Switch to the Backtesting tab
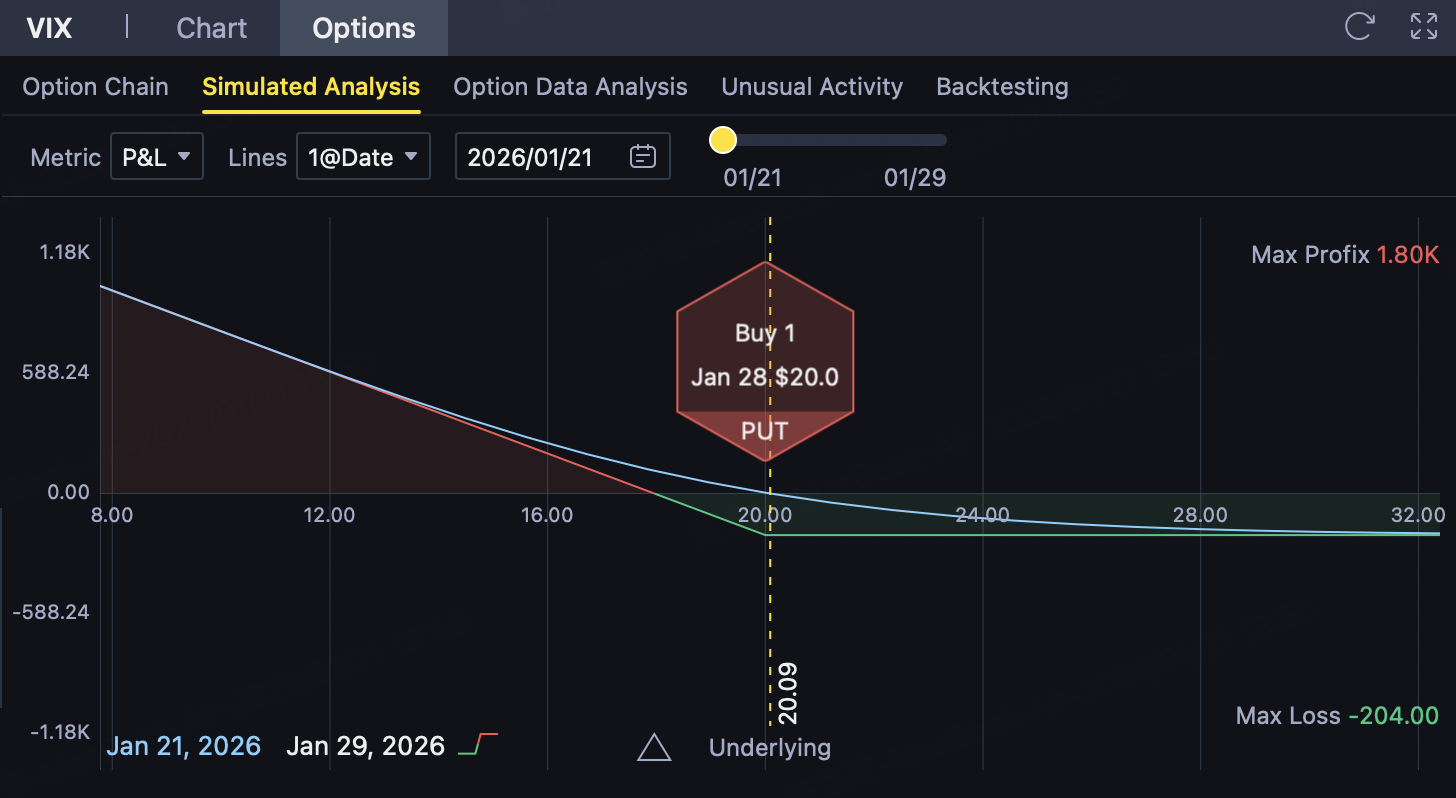The image size is (1456, 798). tap(1002, 87)
